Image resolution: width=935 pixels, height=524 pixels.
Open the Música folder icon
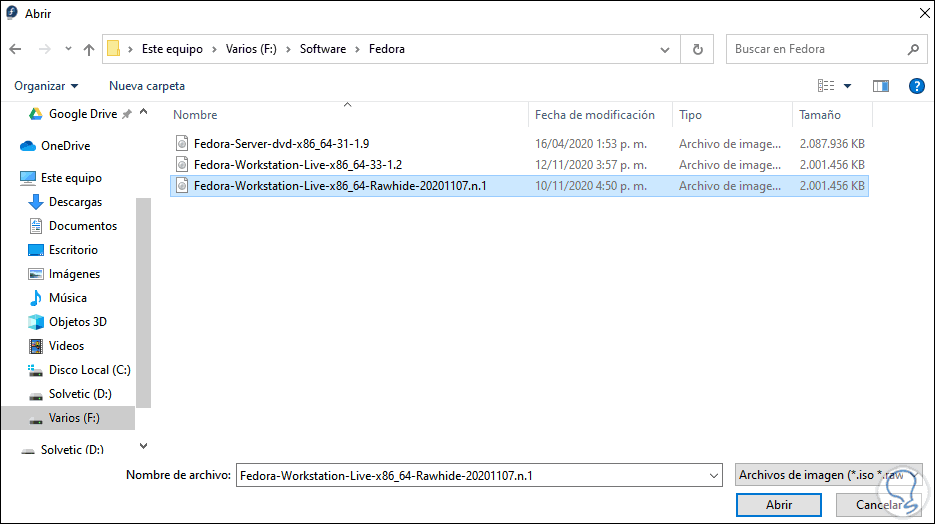(x=36, y=298)
